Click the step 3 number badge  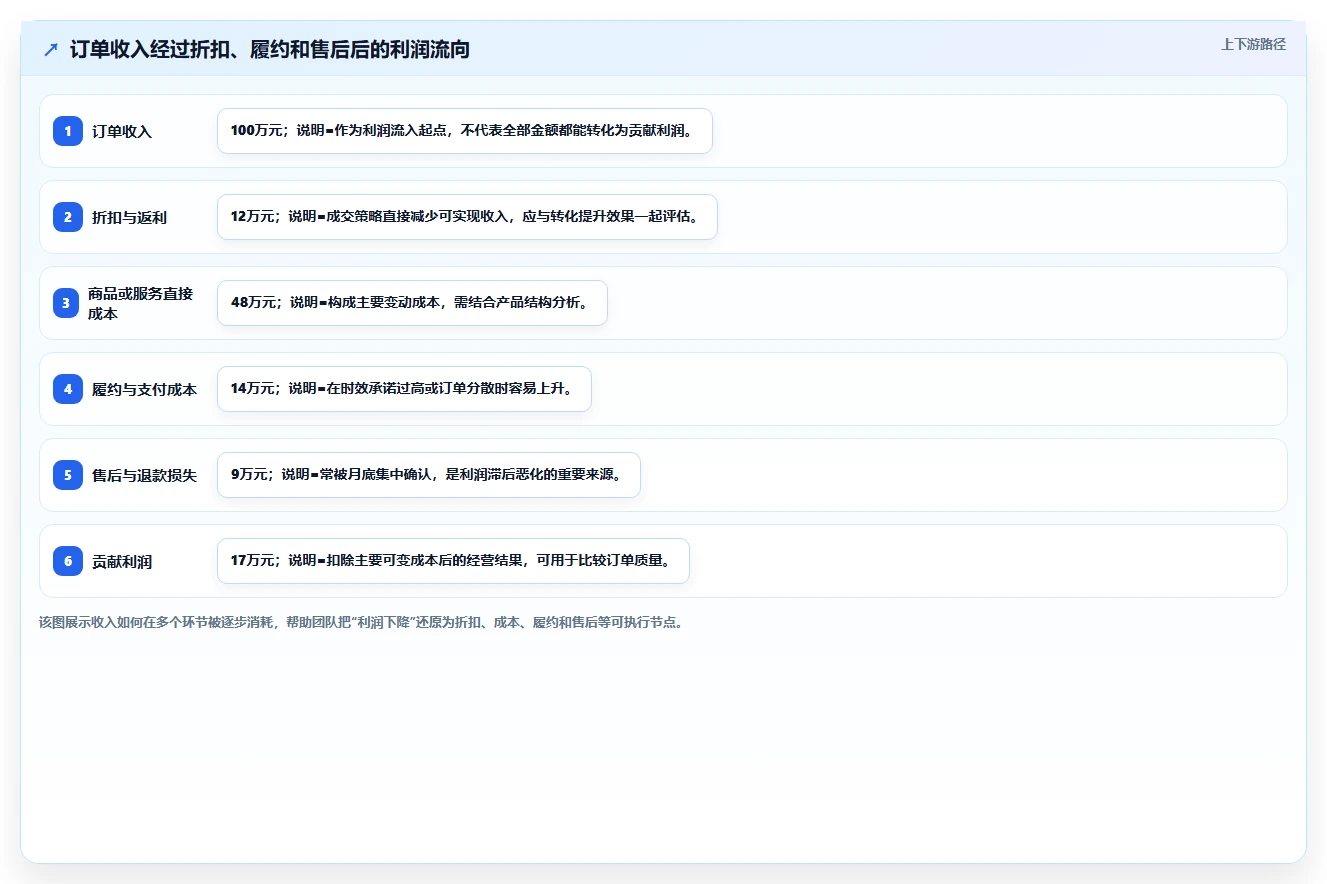[x=68, y=303]
